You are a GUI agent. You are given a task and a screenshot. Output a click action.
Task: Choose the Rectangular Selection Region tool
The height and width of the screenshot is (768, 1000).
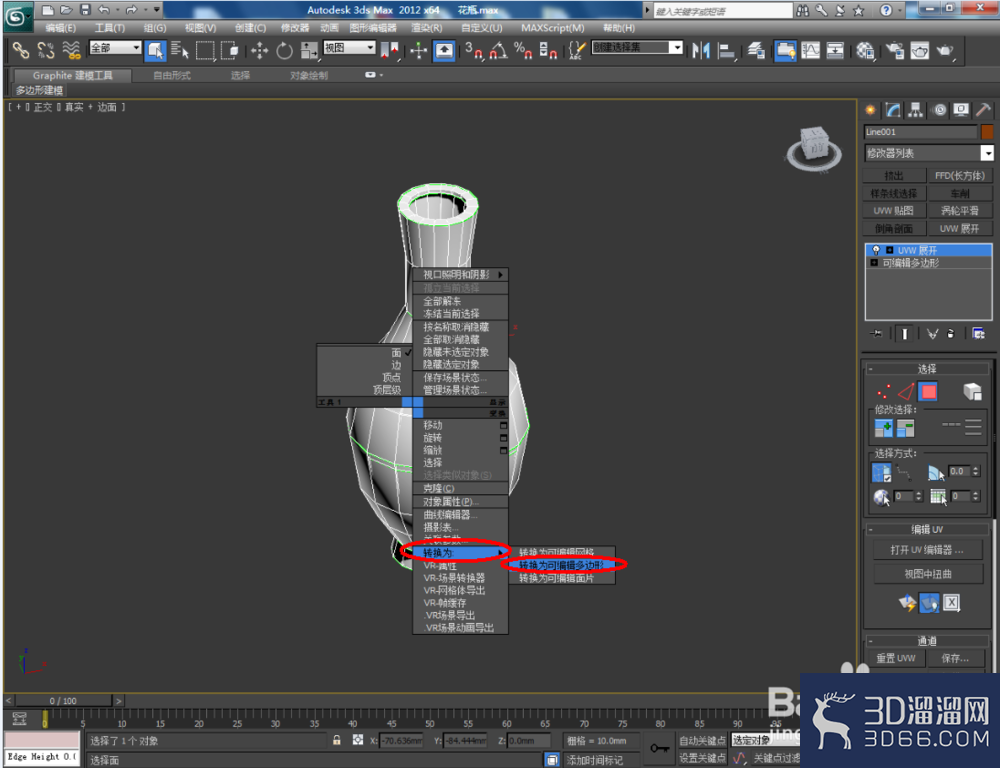205,50
